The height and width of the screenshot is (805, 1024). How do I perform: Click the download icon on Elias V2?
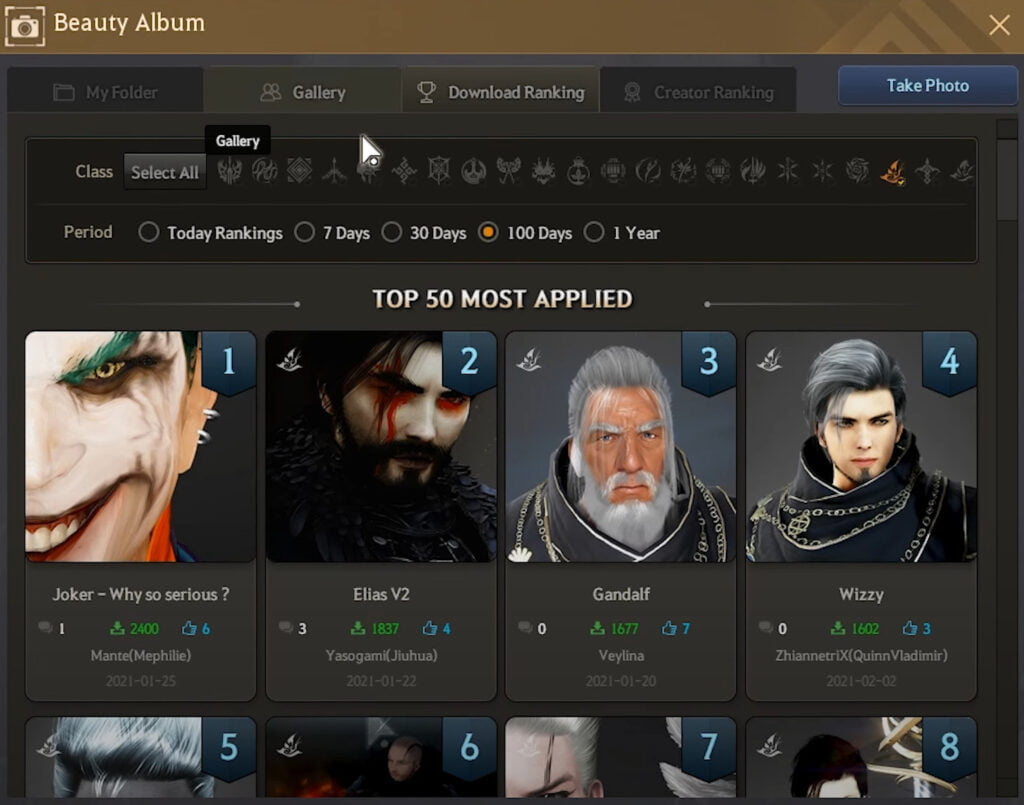pos(358,628)
